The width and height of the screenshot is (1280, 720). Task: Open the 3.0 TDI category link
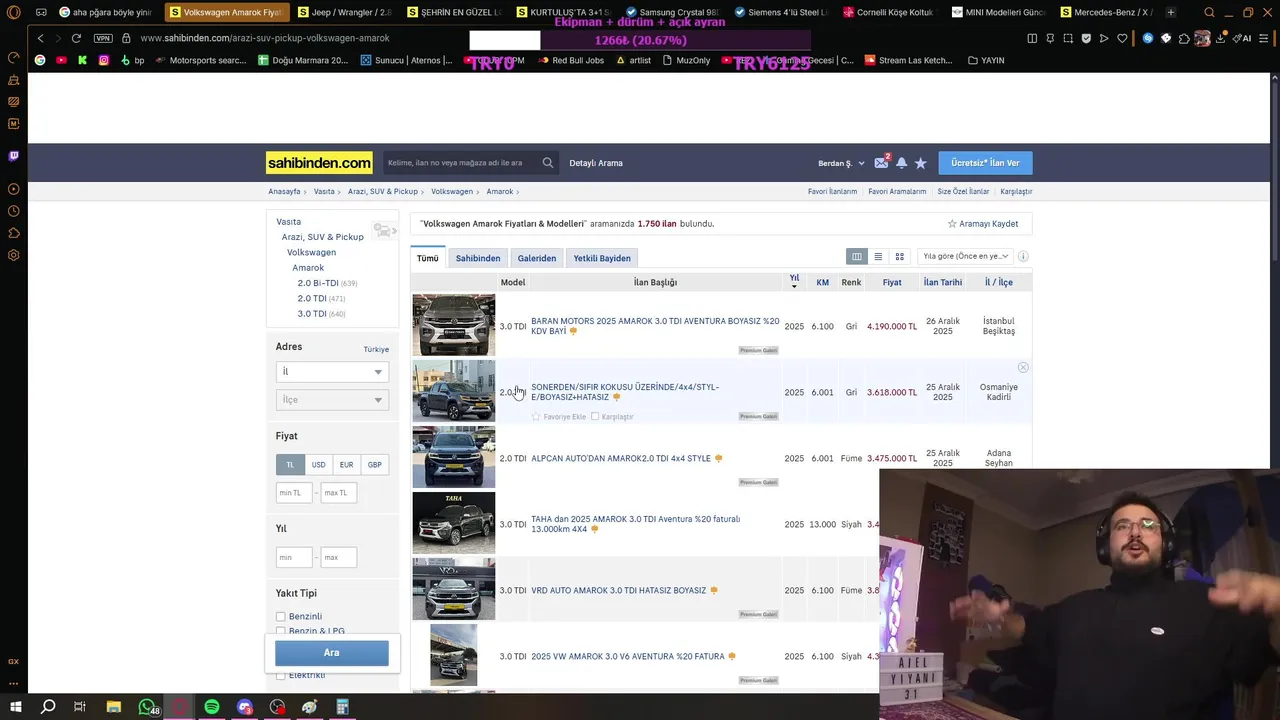coord(312,314)
